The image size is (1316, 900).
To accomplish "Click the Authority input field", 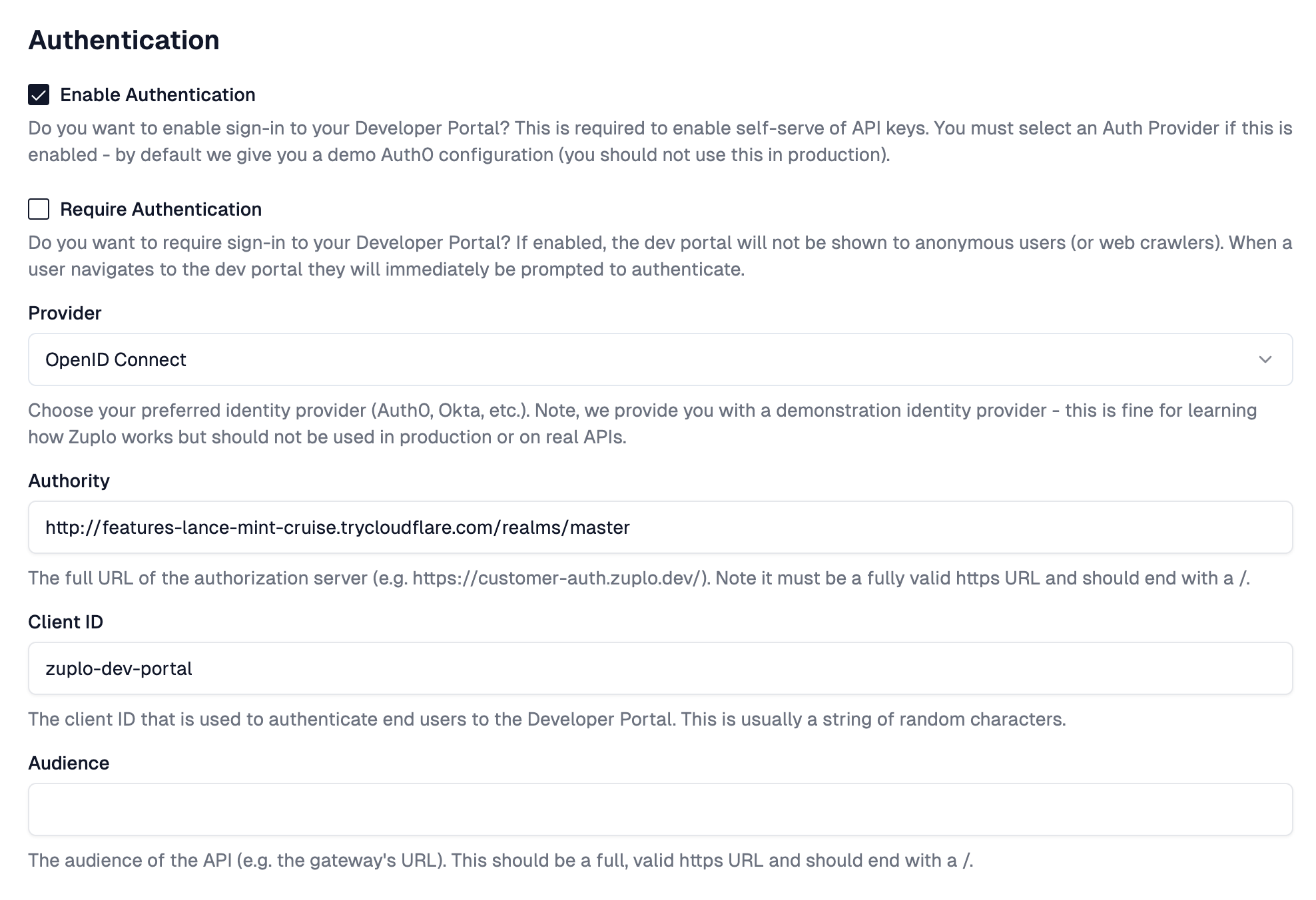I will [x=659, y=527].
